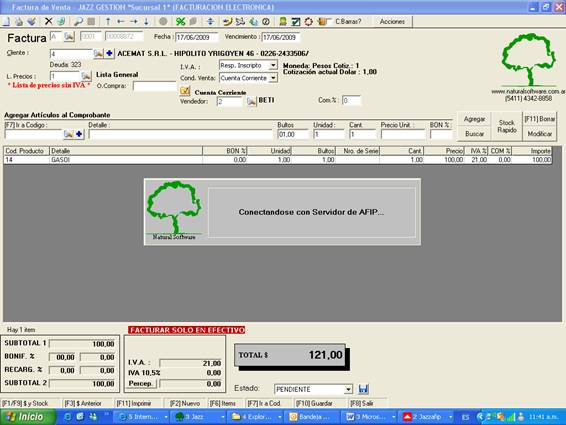The width and height of the screenshot is (566, 425).
Task: Open the Estado PENDIENTE dropdown
Action: click(348, 389)
